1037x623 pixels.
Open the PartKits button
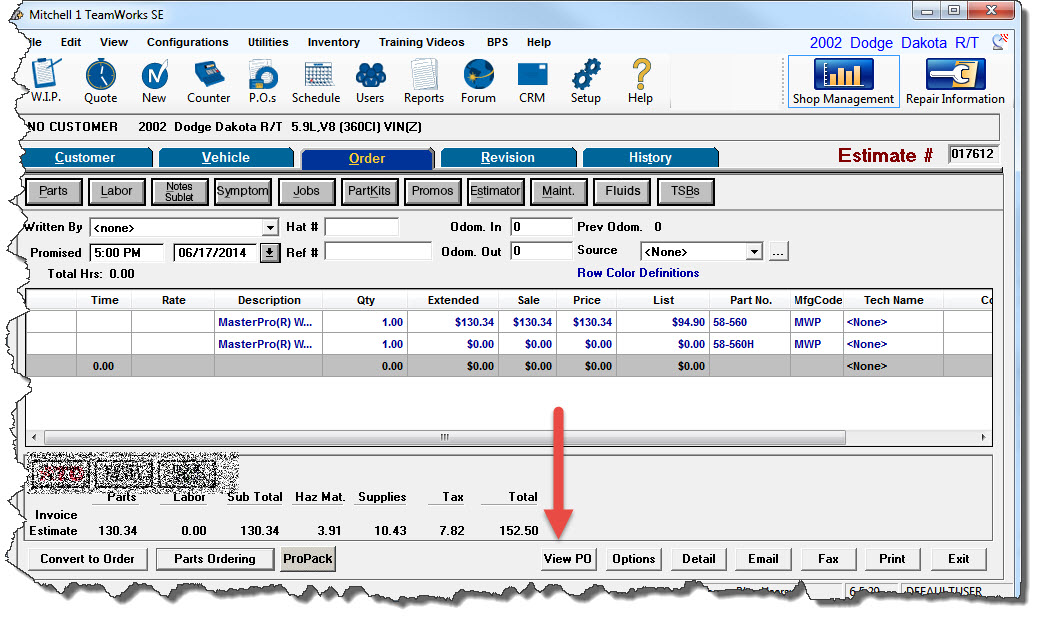[x=369, y=191]
